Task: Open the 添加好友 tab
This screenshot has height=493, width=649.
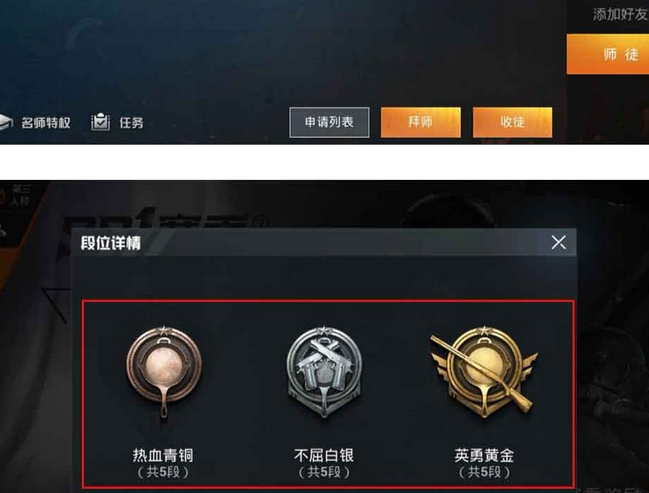Action: click(x=620, y=14)
